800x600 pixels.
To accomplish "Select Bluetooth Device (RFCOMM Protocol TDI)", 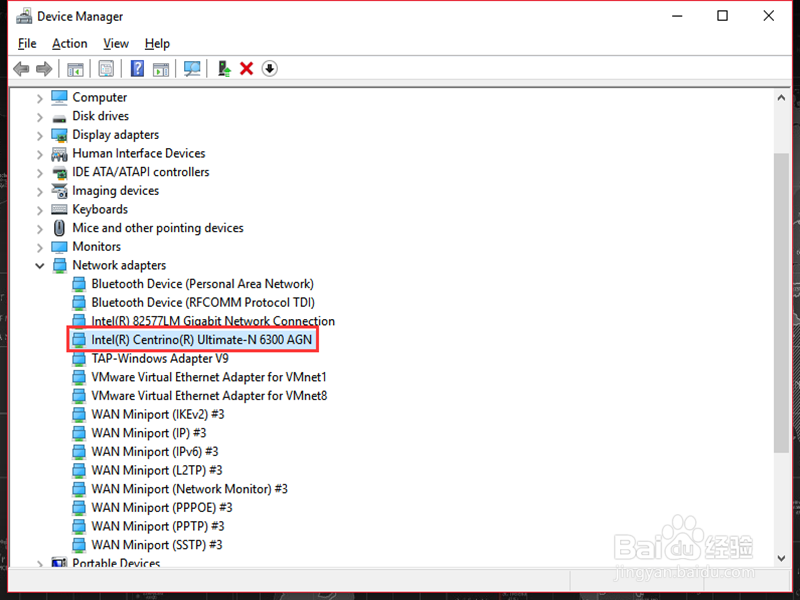I will [x=203, y=303].
